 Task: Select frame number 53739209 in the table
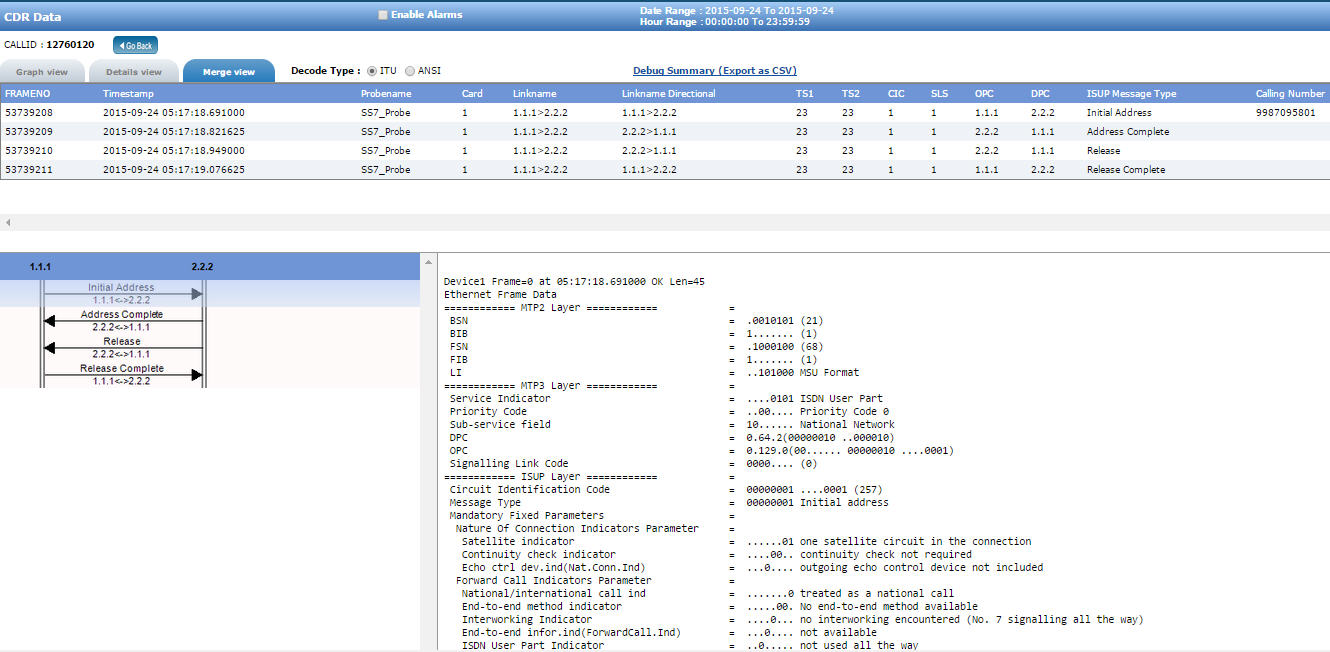tap(29, 132)
